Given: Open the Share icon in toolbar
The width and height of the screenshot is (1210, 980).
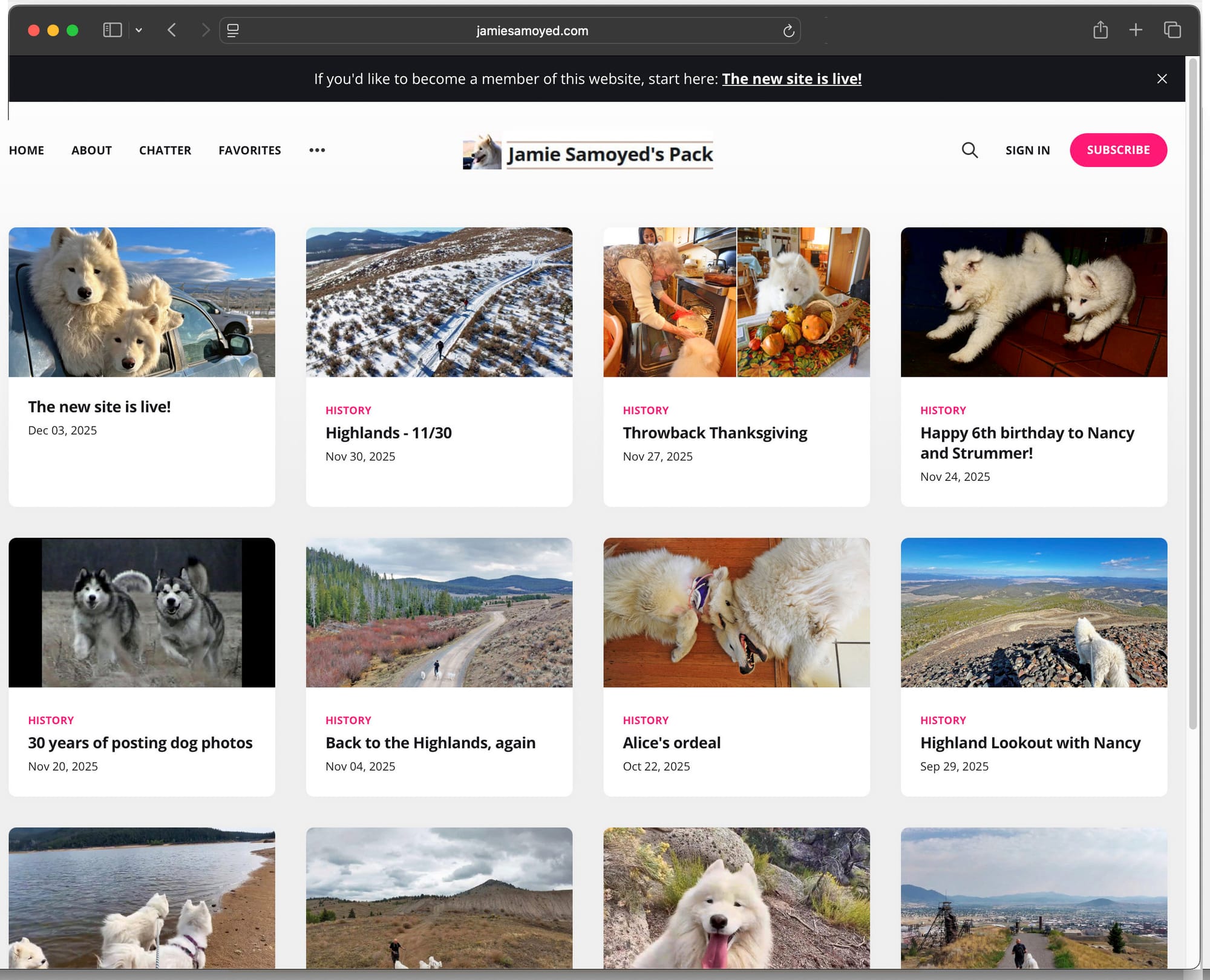Looking at the screenshot, I should [x=1100, y=30].
